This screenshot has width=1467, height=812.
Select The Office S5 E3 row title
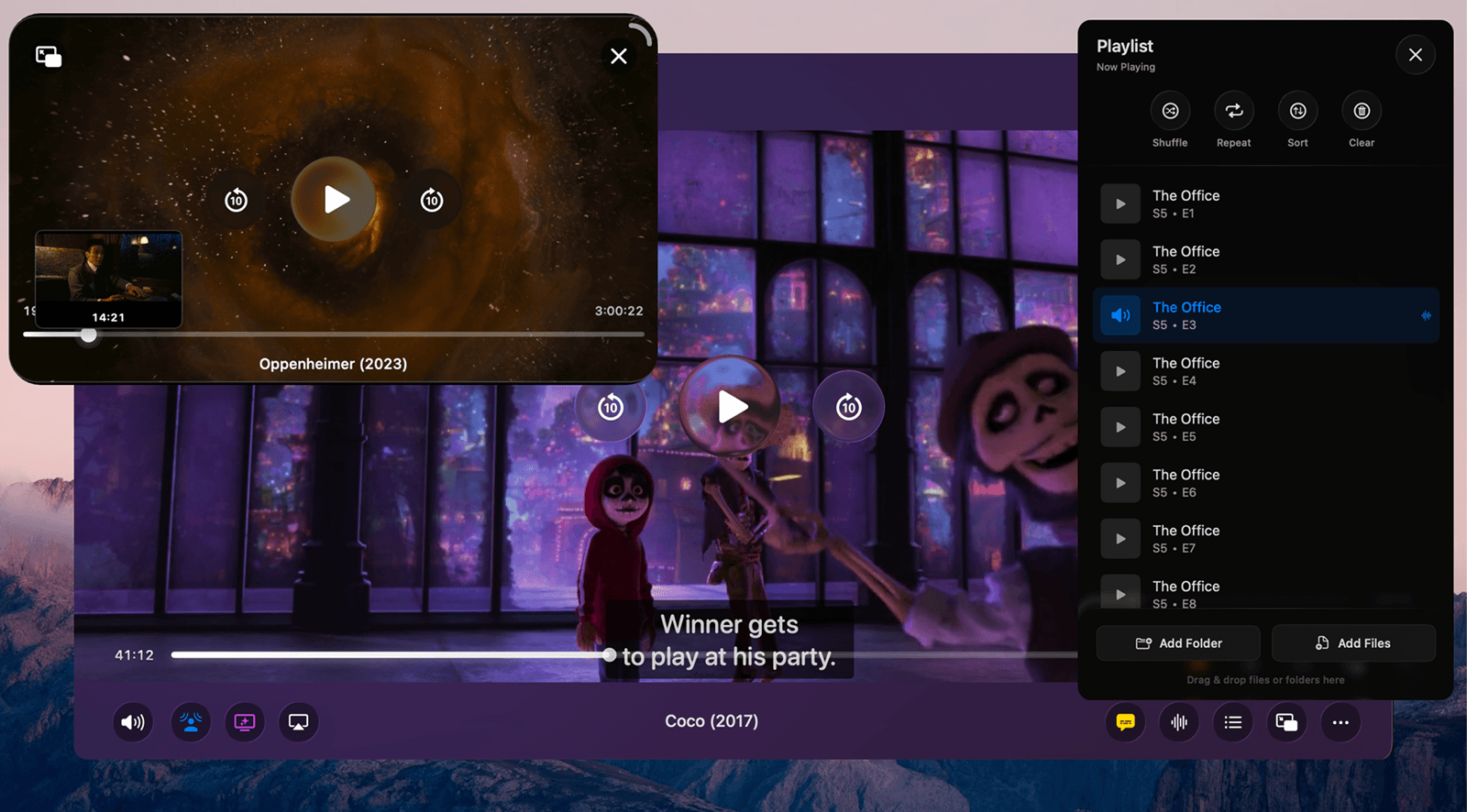point(1186,307)
